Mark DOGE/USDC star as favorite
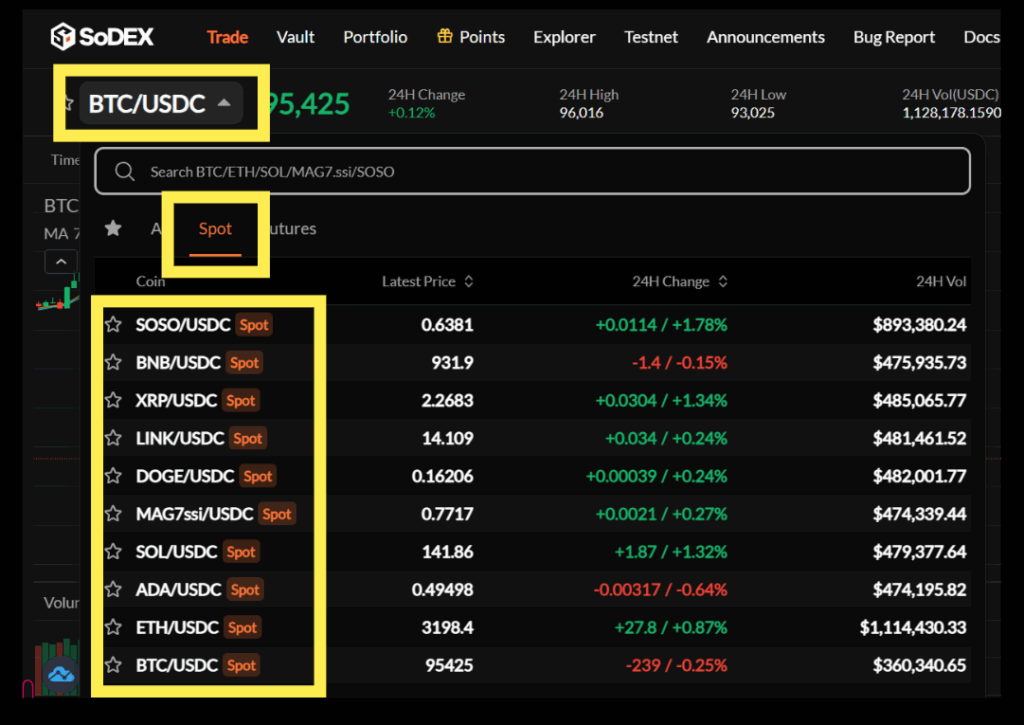 (114, 477)
